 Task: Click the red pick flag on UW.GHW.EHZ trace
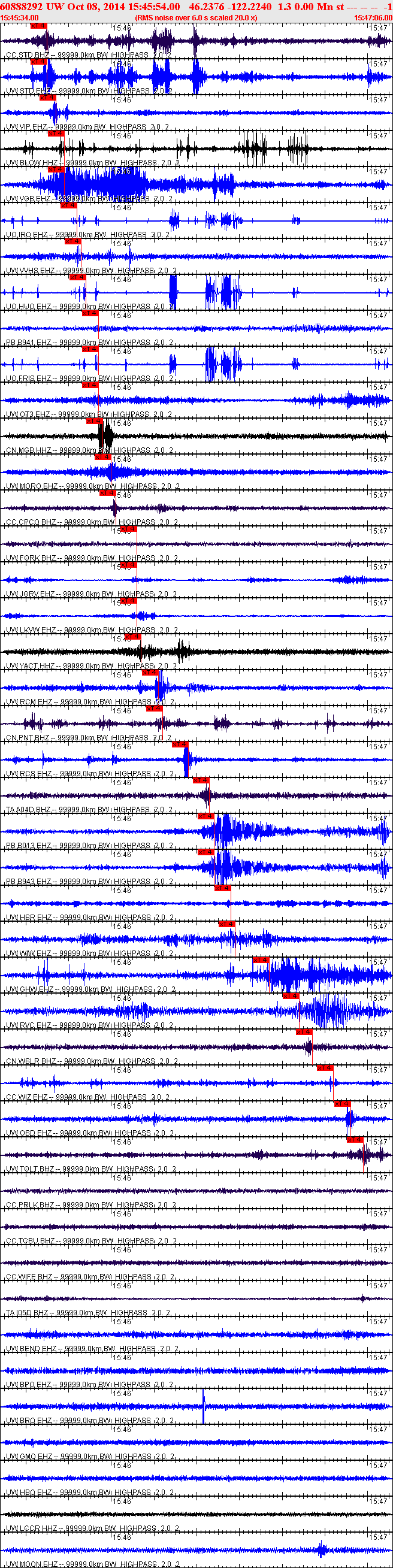[x=260, y=959]
